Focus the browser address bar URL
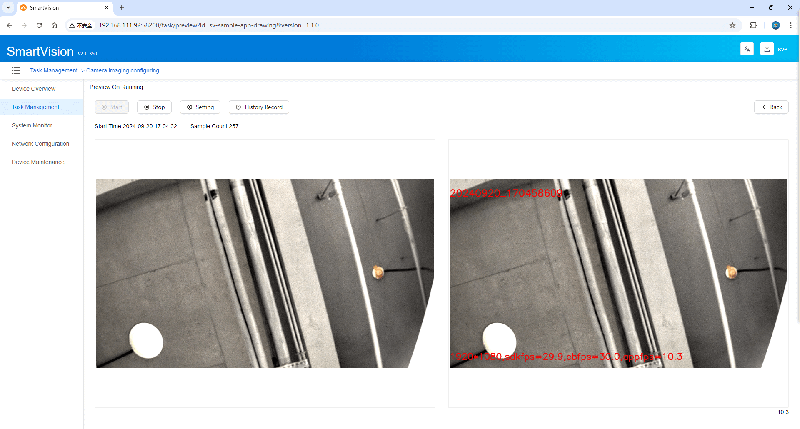Screen dimensions: 800x429 click(209, 25)
